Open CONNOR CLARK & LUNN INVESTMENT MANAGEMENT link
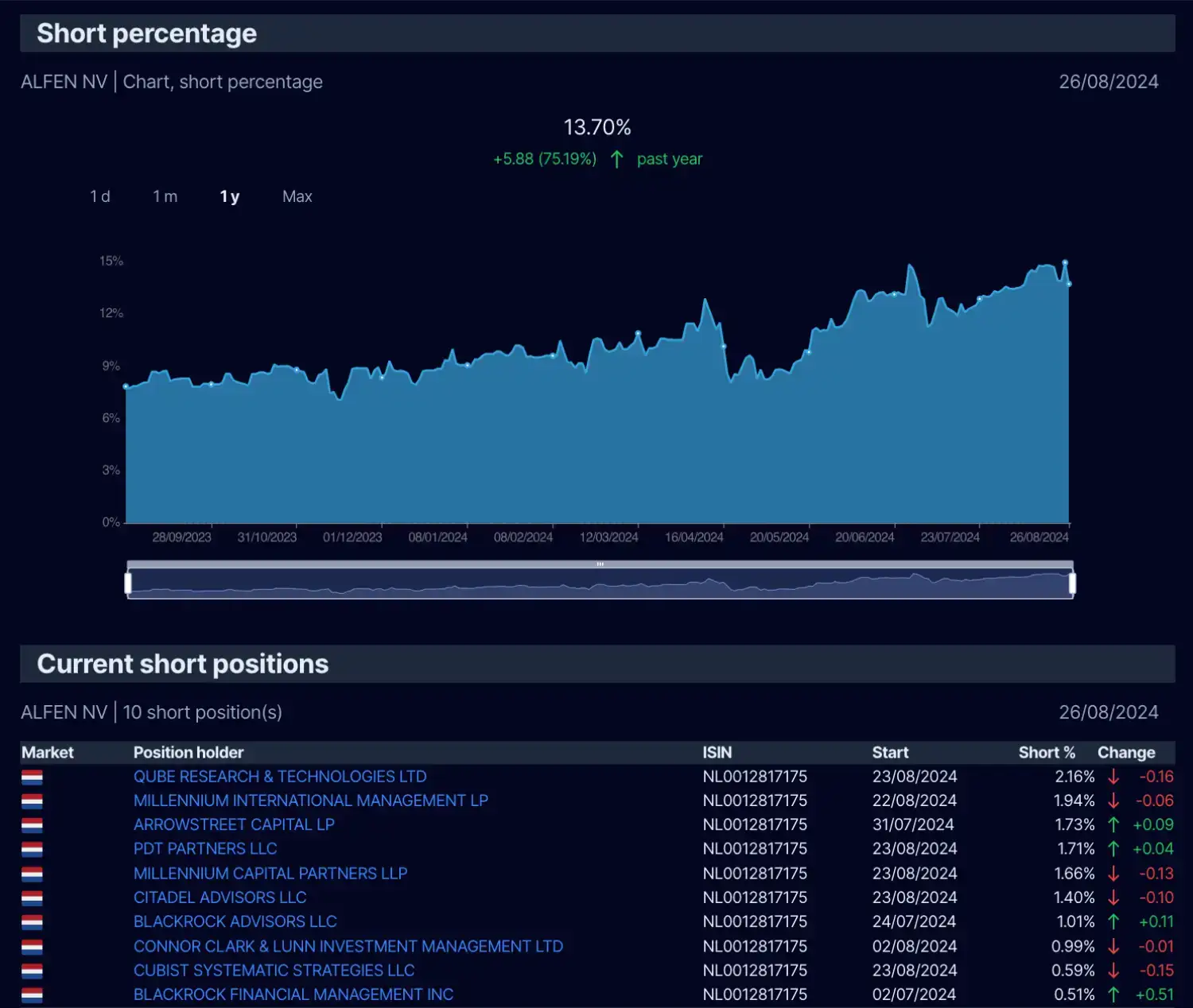Image resolution: width=1193 pixels, height=1008 pixels. coord(348,946)
